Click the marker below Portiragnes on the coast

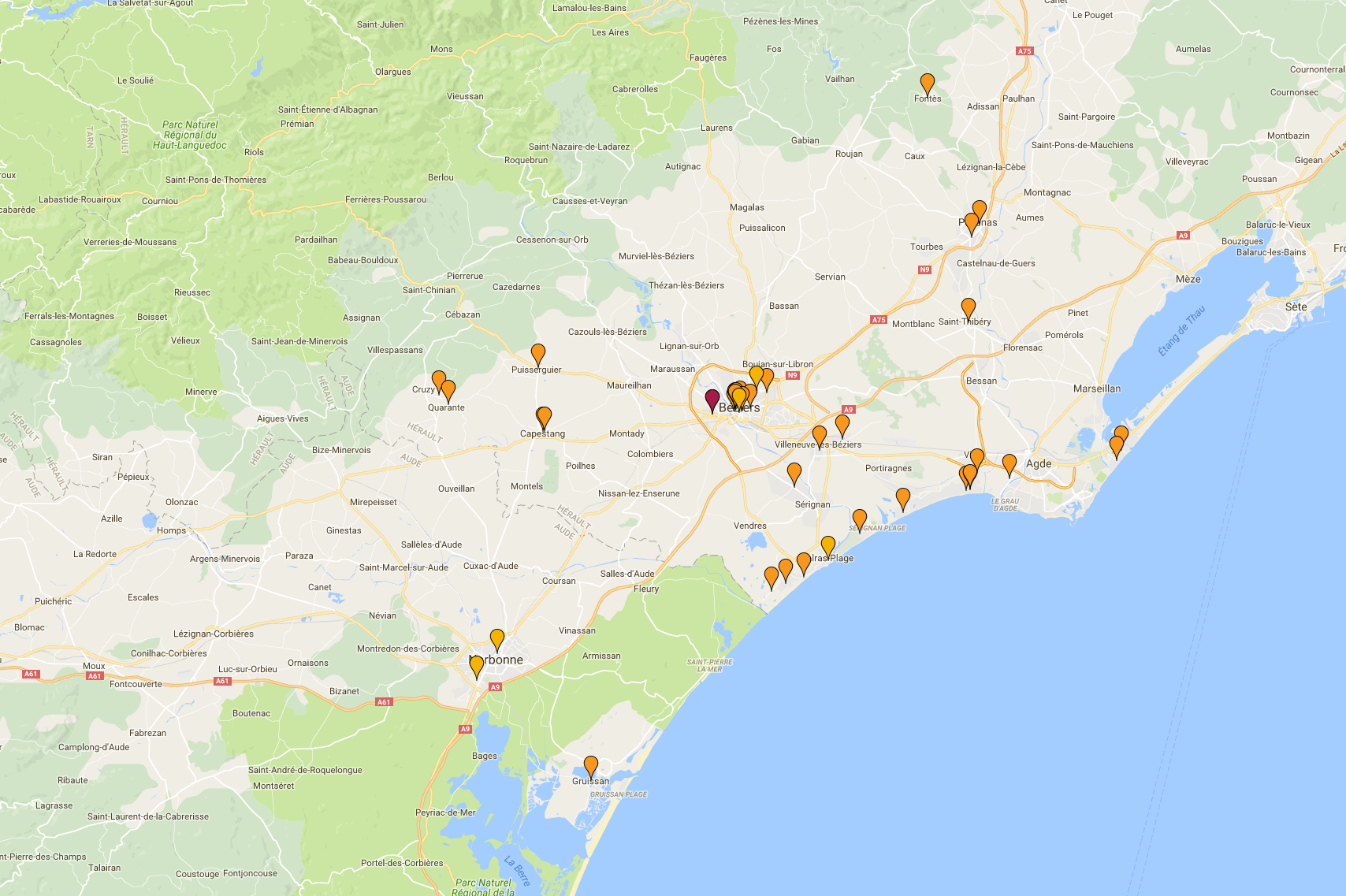(903, 498)
